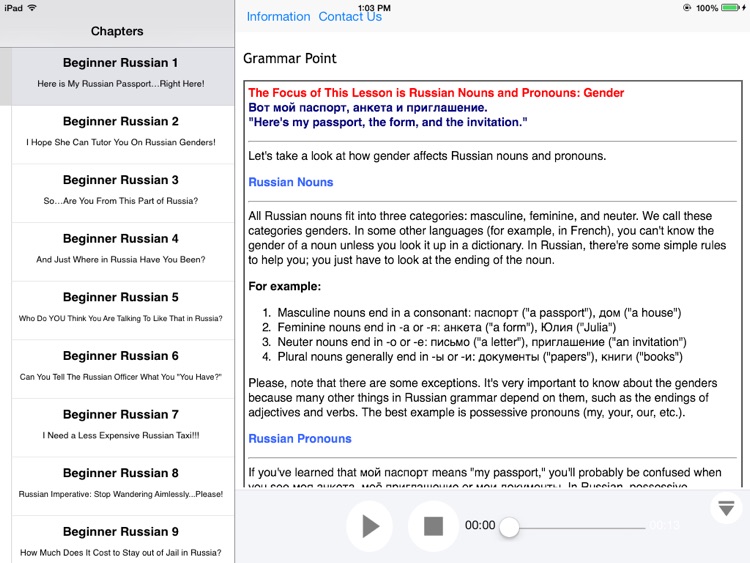Screen dimensions: 750x563
Task: Play the lesson audio
Action: pyautogui.click(x=370, y=526)
